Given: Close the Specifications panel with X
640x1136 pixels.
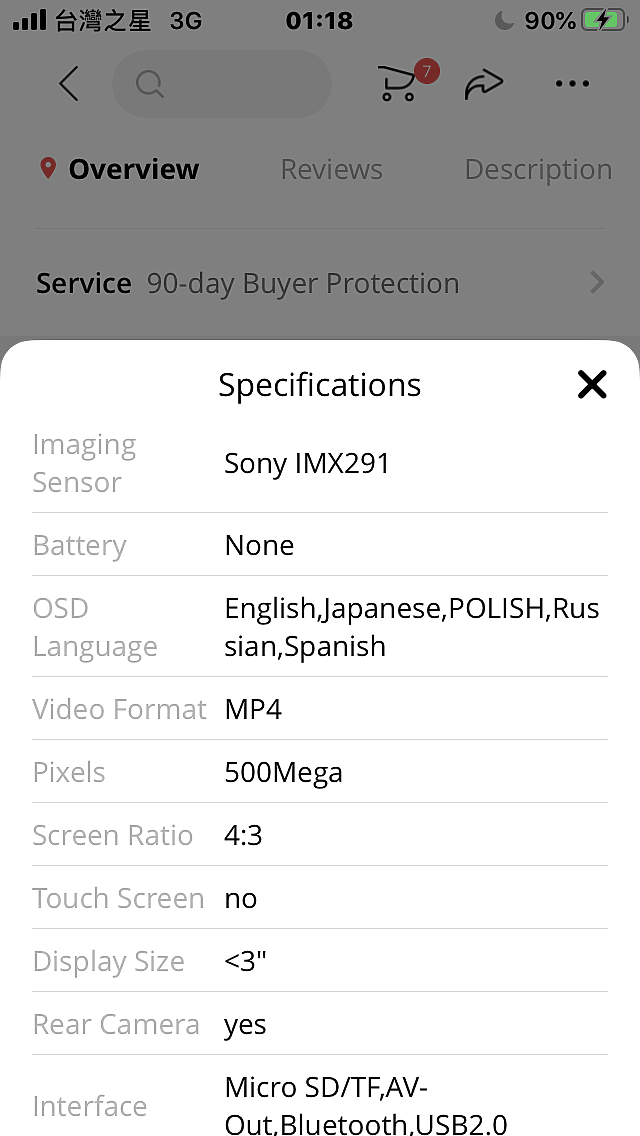Looking at the screenshot, I should pyautogui.click(x=591, y=384).
